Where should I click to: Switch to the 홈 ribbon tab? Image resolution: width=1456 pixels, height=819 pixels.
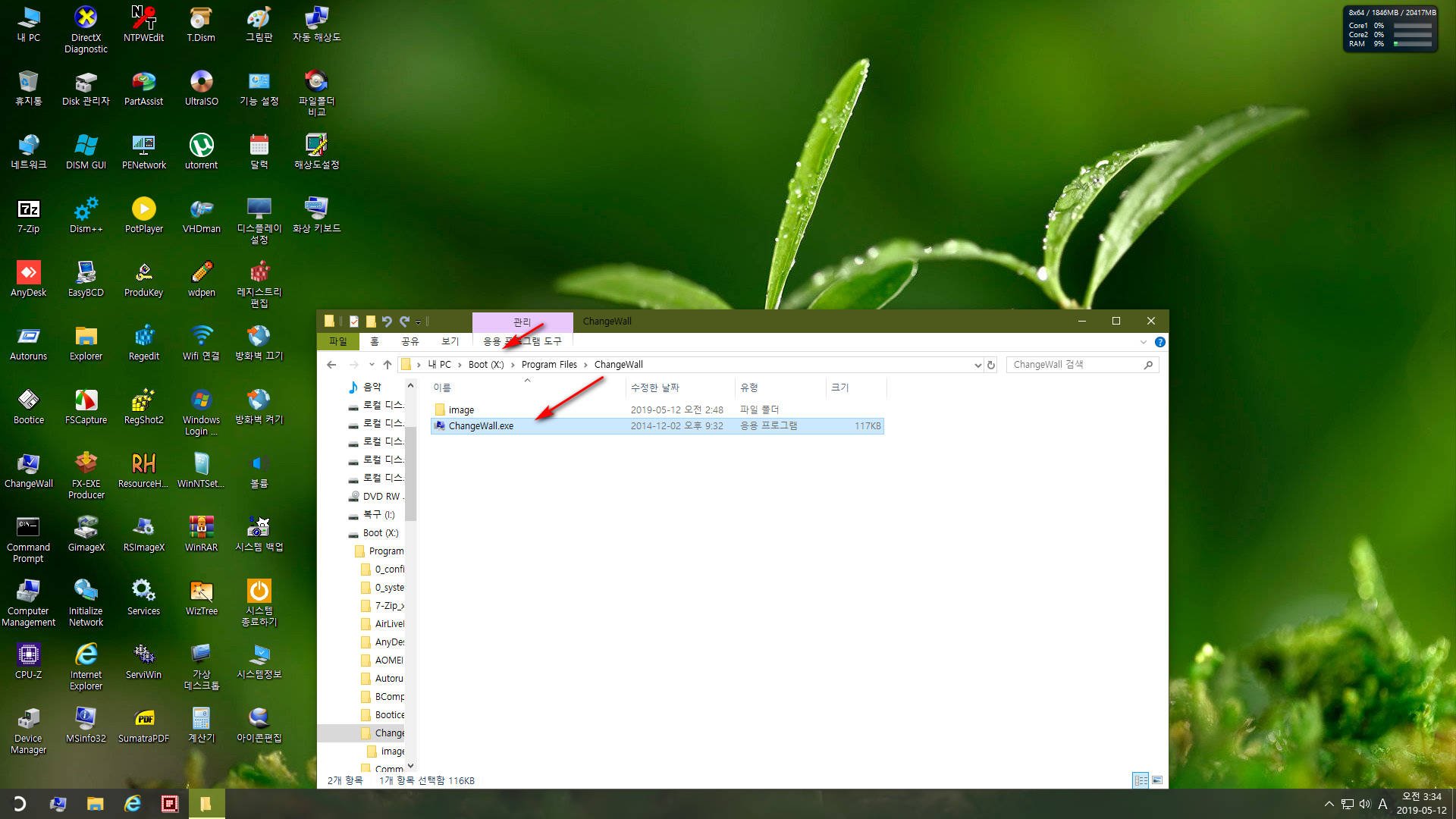[374, 341]
